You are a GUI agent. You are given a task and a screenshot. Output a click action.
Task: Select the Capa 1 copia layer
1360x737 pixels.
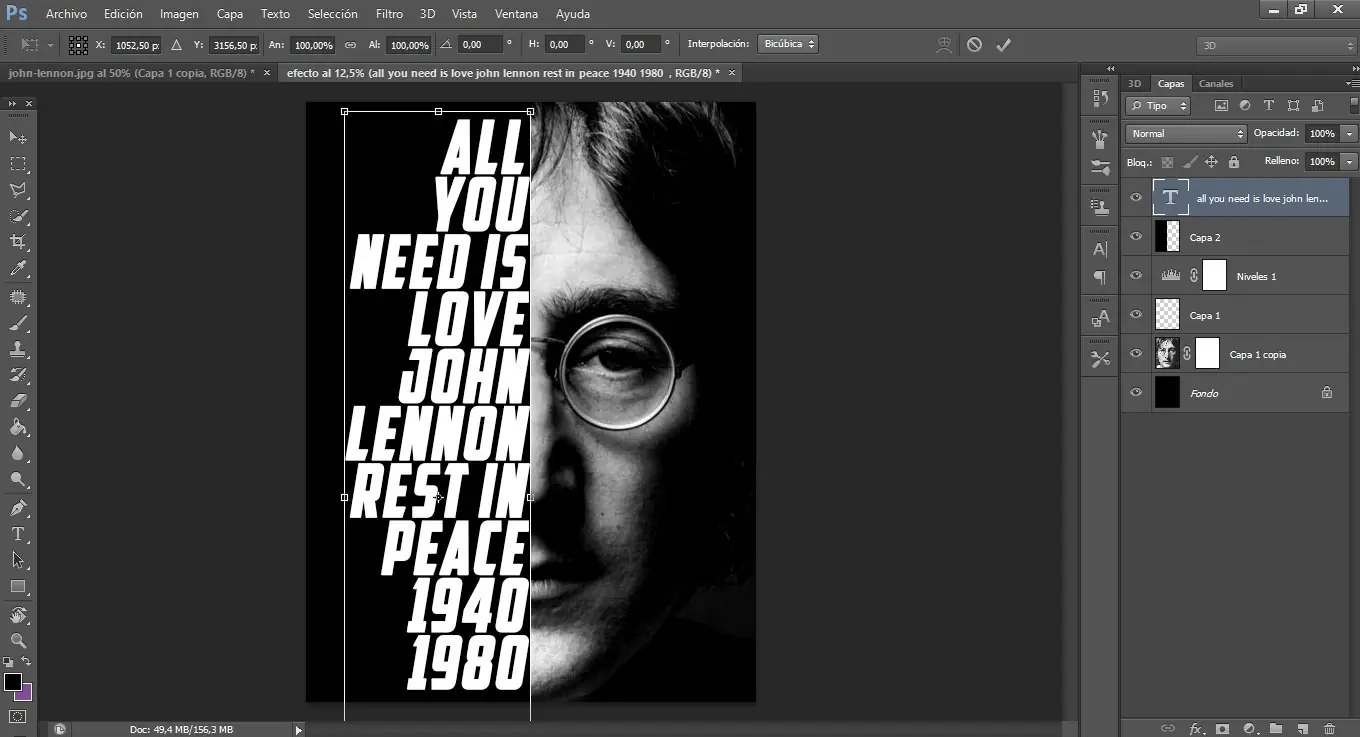point(1257,354)
